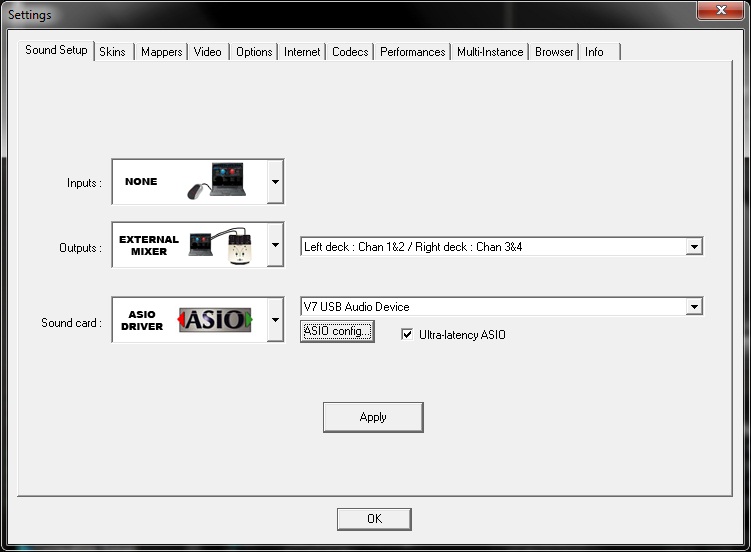This screenshot has height=552, width=751.
Task: Expand the deck channel assignment dropdown
Action: [x=694, y=247]
